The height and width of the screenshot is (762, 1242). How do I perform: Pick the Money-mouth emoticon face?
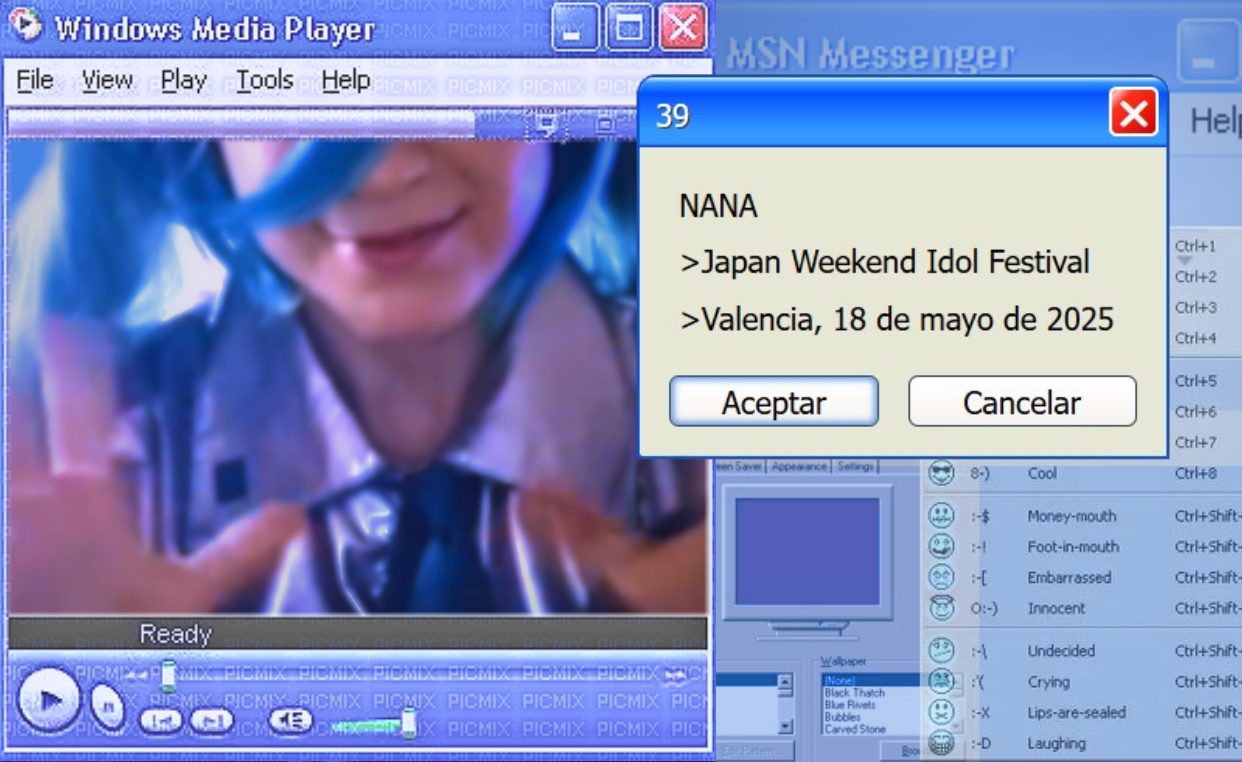(941, 516)
